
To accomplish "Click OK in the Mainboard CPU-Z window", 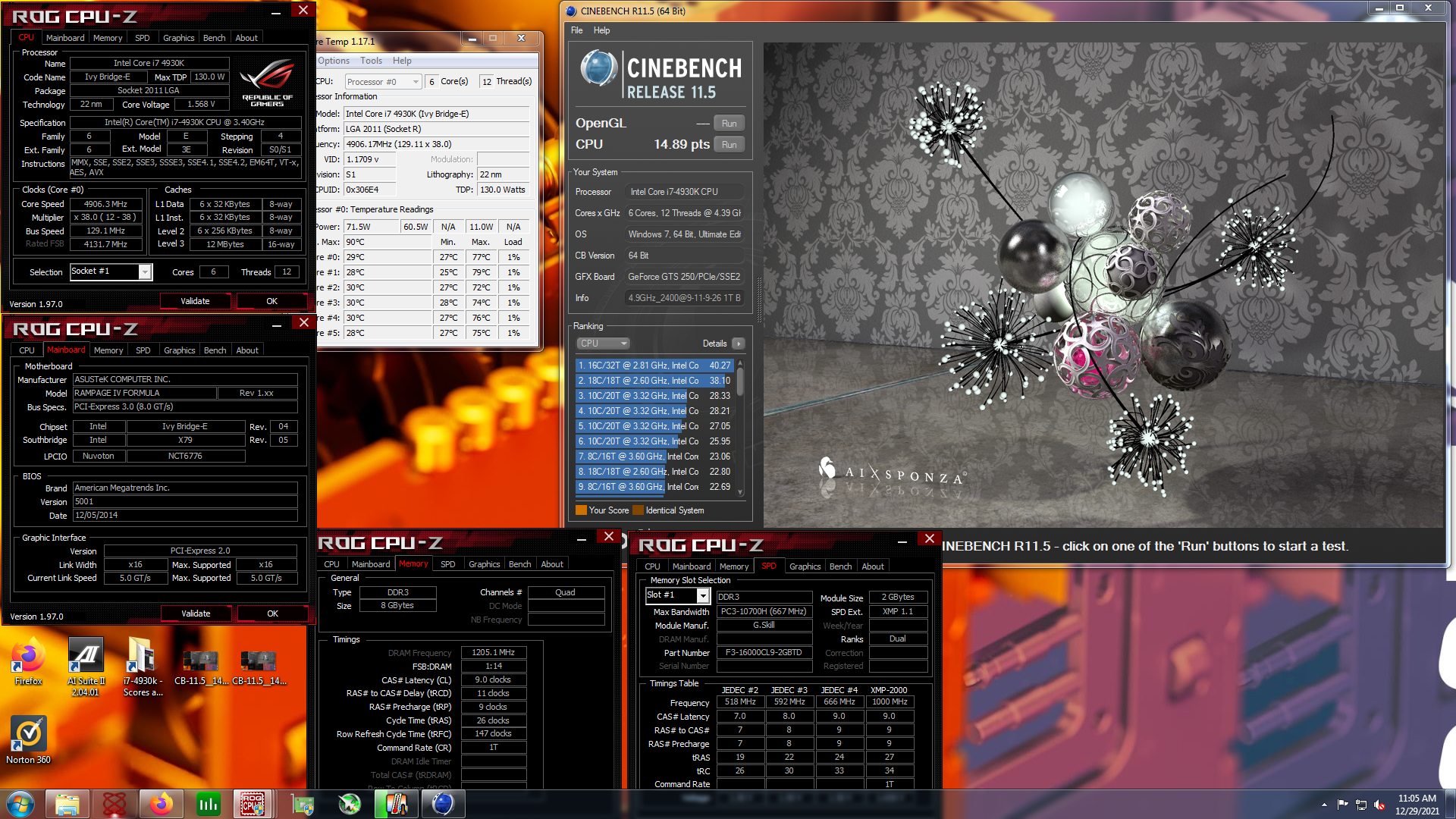I will 272,613.
